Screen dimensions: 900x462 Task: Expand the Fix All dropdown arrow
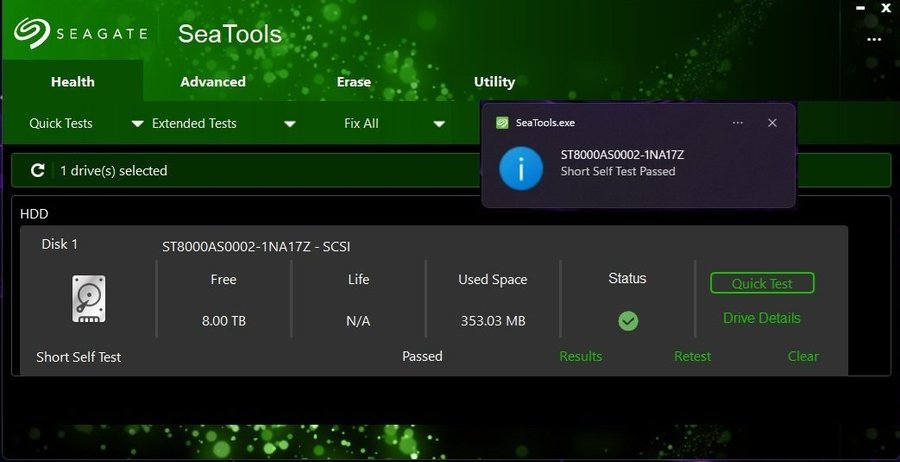(439, 124)
